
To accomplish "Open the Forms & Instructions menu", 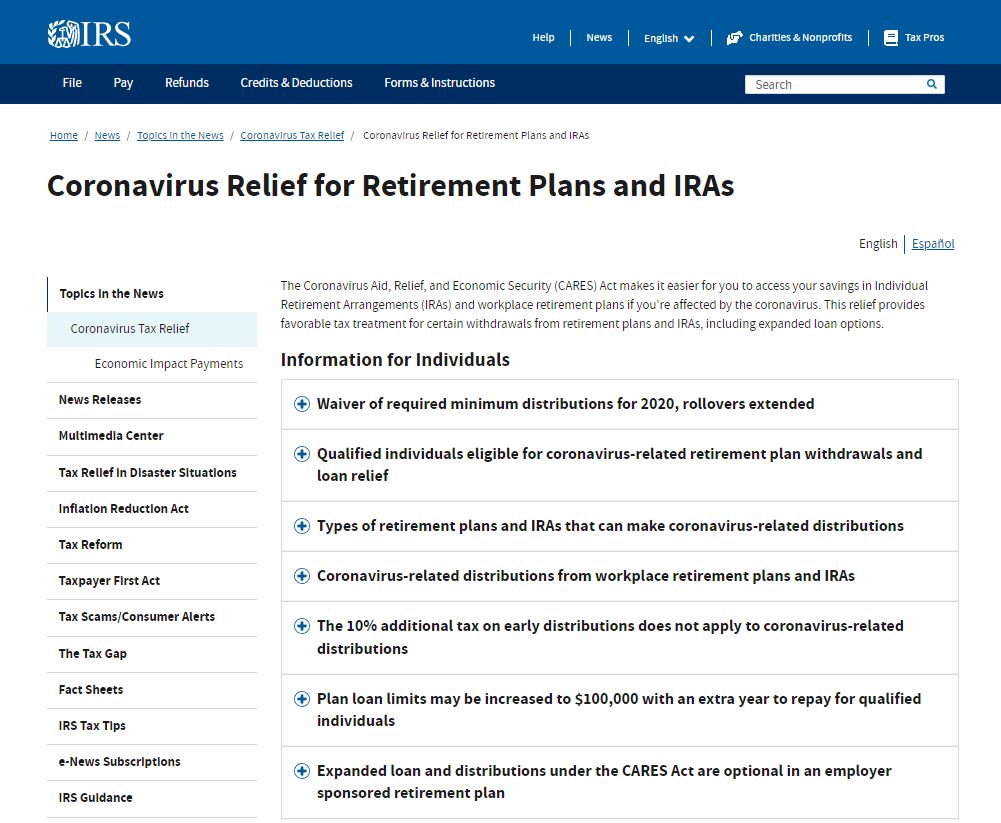I will (439, 83).
